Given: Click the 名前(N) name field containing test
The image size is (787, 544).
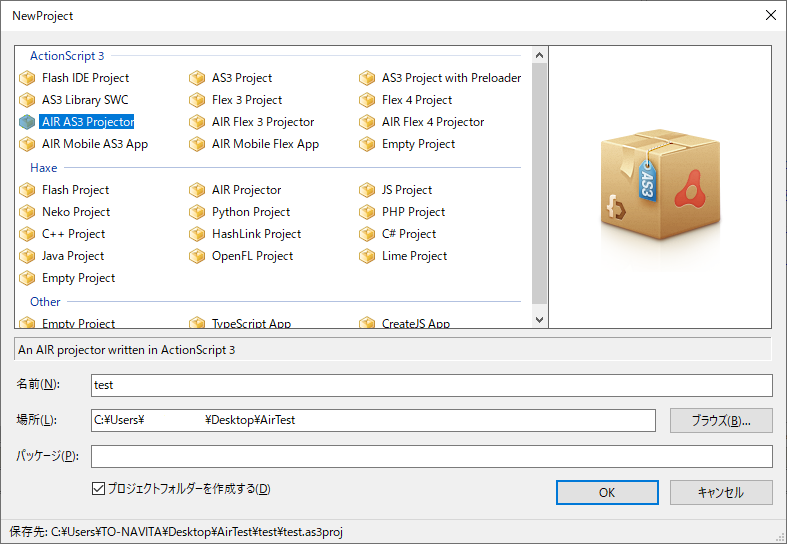Looking at the screenshot, I should click(432, 385).
